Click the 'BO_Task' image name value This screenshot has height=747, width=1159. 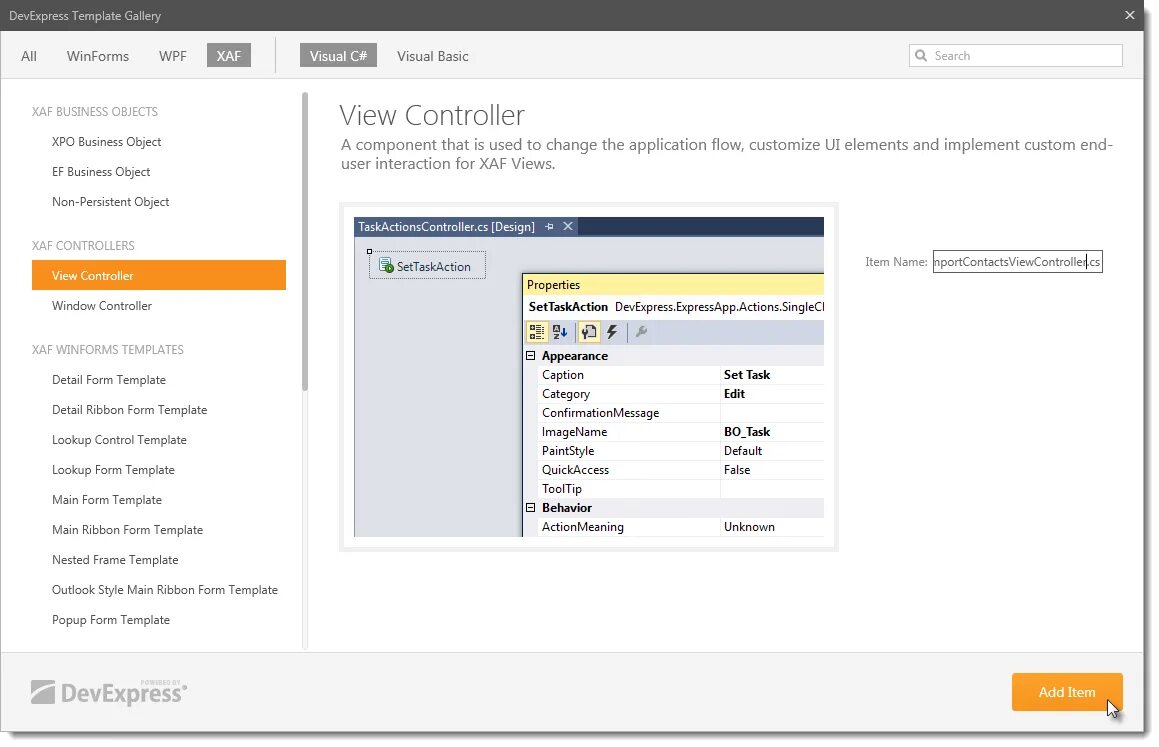(747, 432)
